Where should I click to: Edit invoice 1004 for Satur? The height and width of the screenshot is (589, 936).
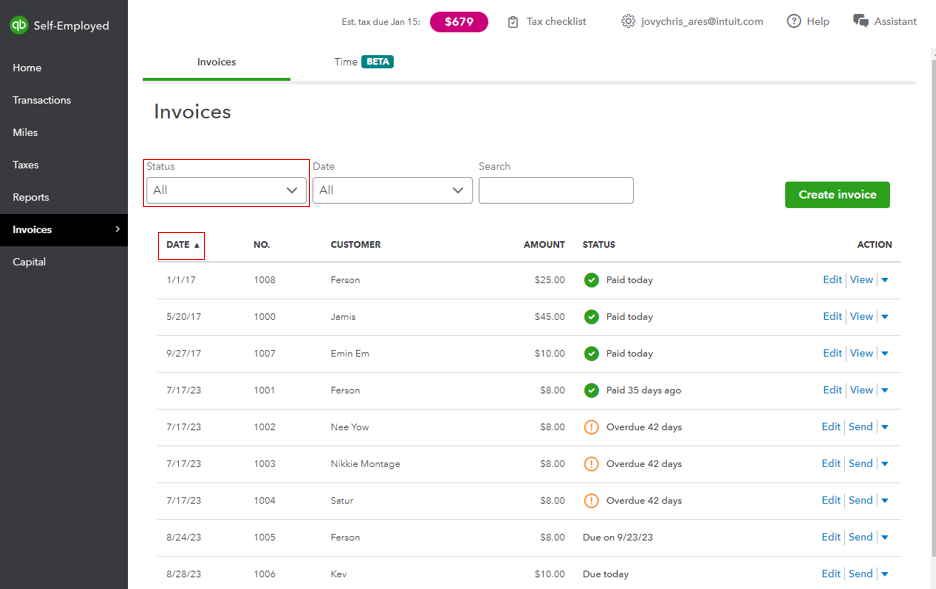(831, 500)
